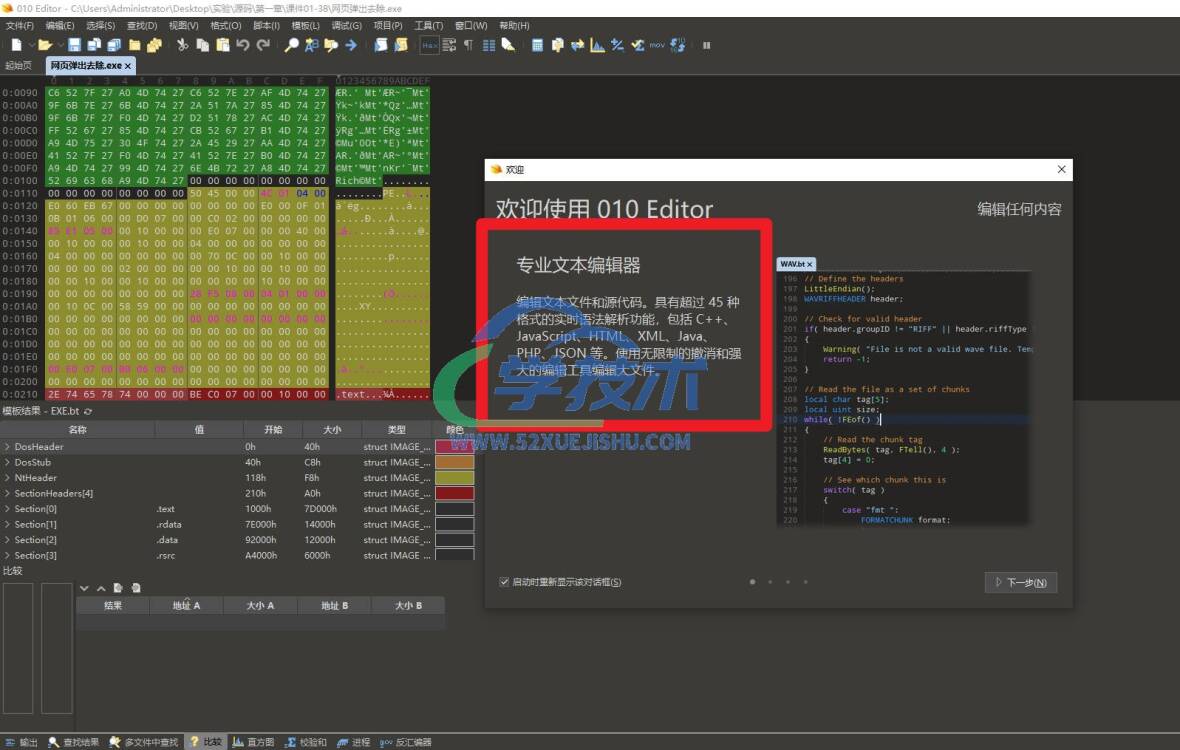Click the Next (下一步) button in welcome dialog
Viewport: 1180px width, 750px height.
point(1021,582)
